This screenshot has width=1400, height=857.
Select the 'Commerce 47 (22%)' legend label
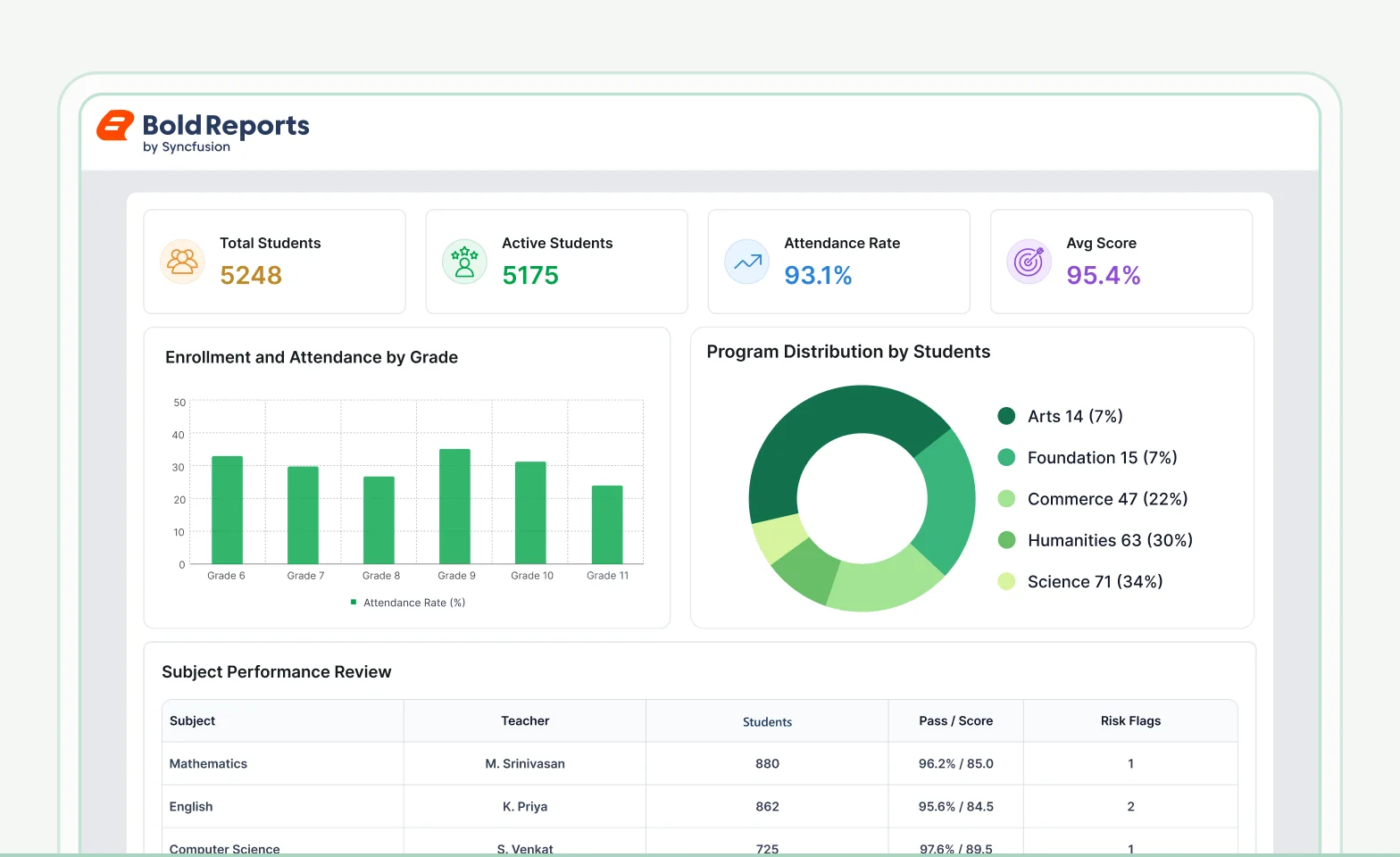pyautogui.click(x=1108, y=499)
